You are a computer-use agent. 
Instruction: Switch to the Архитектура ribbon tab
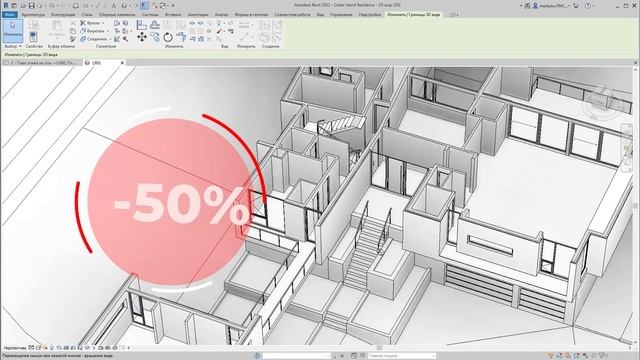tap(33, 15)
